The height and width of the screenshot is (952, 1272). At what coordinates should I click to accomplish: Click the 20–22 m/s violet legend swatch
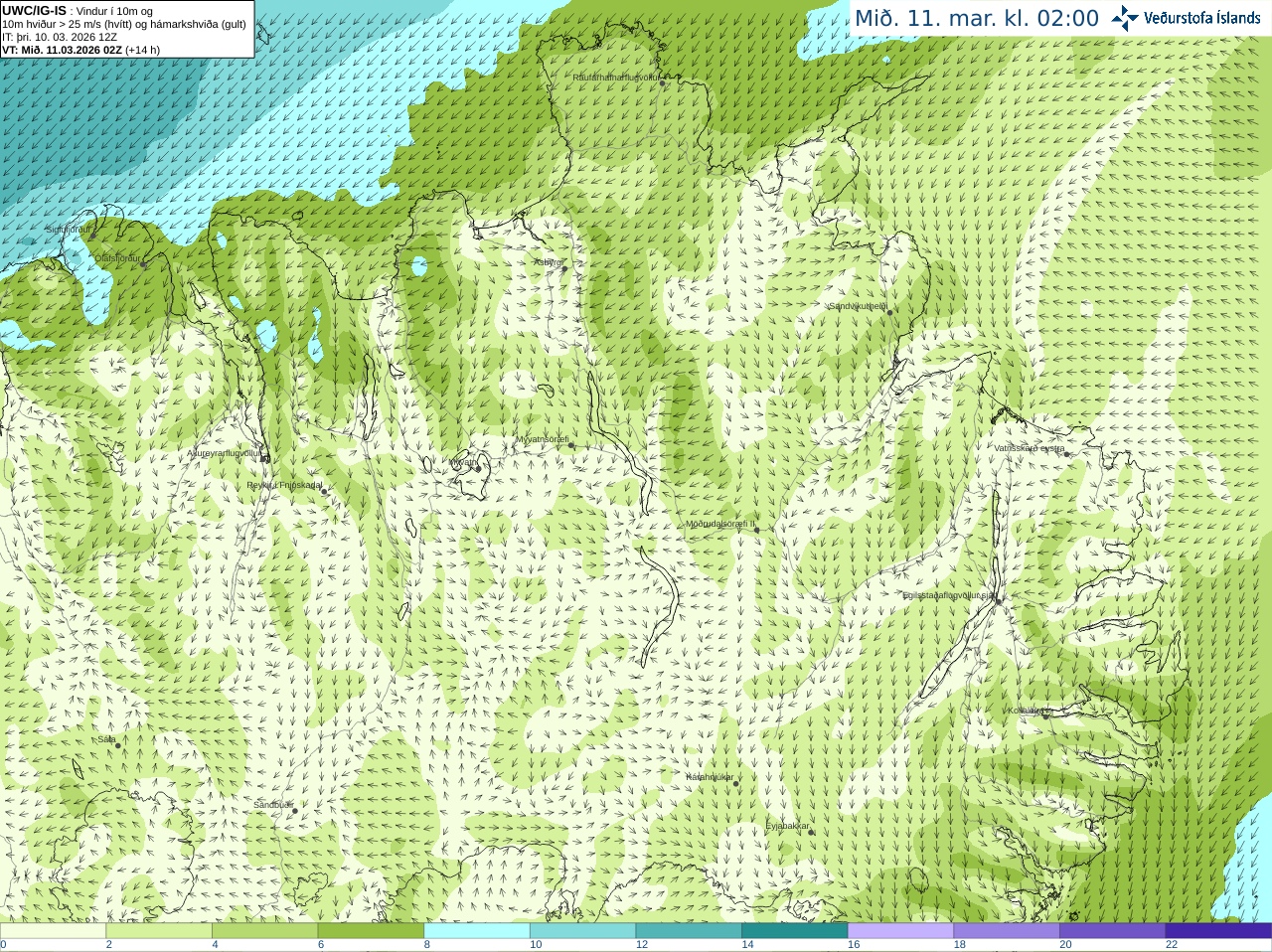[1113, 931]
